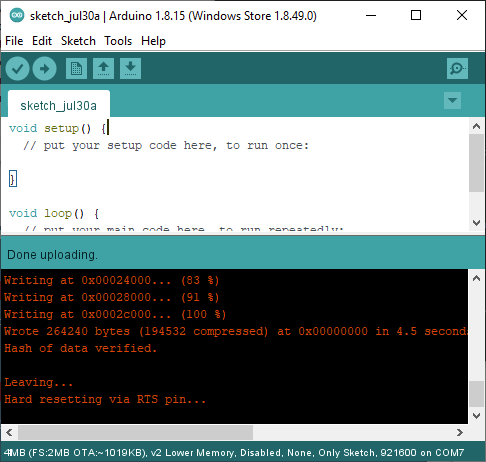
Task: Click the 'Hash of data verified.' line
Action: (x=80, y=348)
